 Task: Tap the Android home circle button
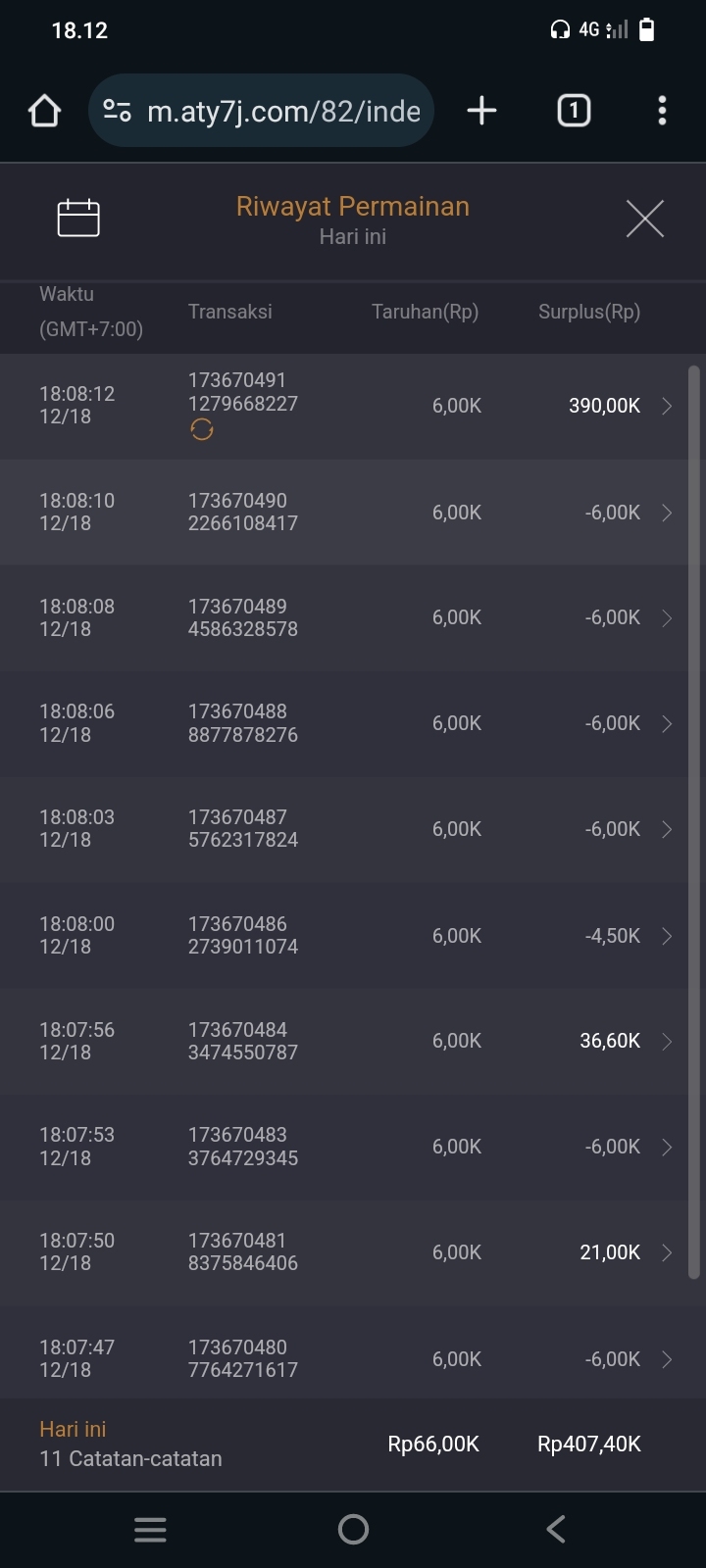pyautogui.click(x=353, y=1529)
